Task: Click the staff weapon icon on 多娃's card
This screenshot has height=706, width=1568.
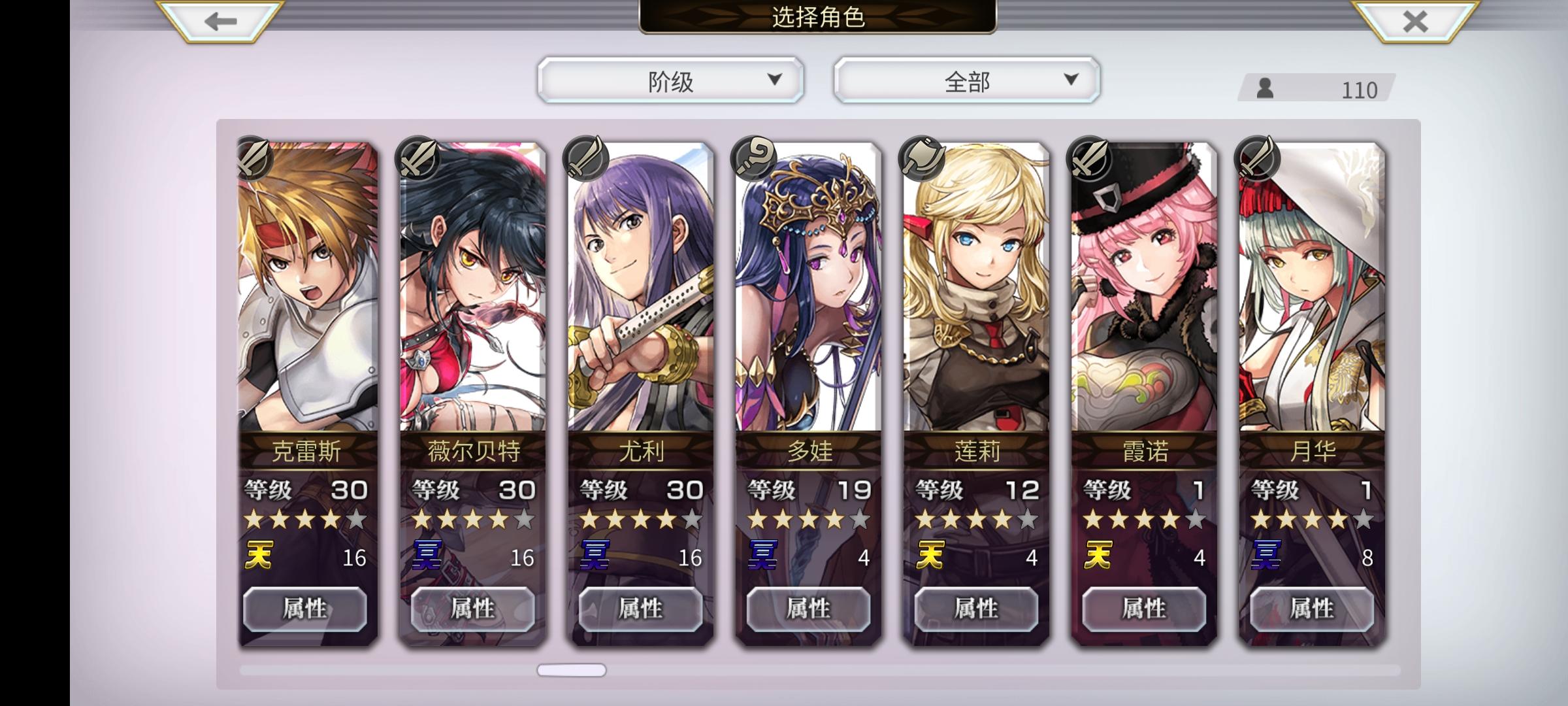Action: click(753, 159)
